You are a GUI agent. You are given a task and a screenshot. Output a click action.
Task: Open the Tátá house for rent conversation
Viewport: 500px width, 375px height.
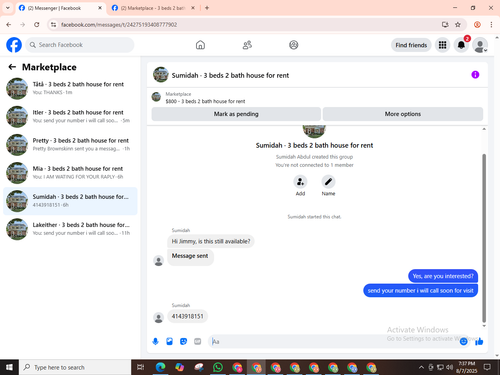pos(70,88)
